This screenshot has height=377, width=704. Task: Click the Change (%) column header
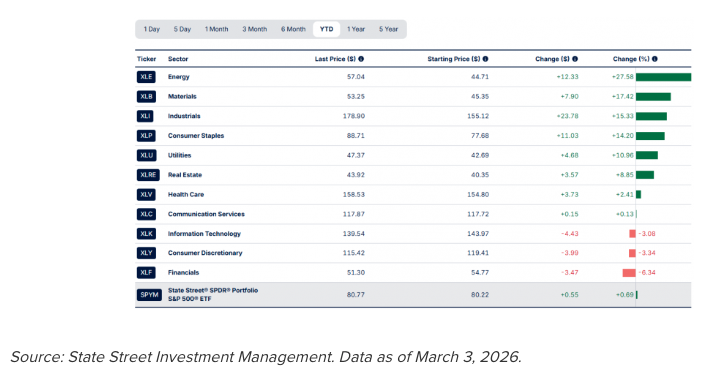coord(631,59)
